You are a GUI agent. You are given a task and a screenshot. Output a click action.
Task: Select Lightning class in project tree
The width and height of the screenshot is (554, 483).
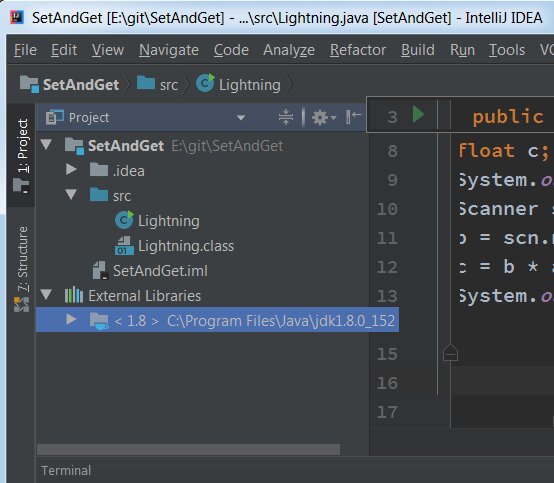[202, 221]
